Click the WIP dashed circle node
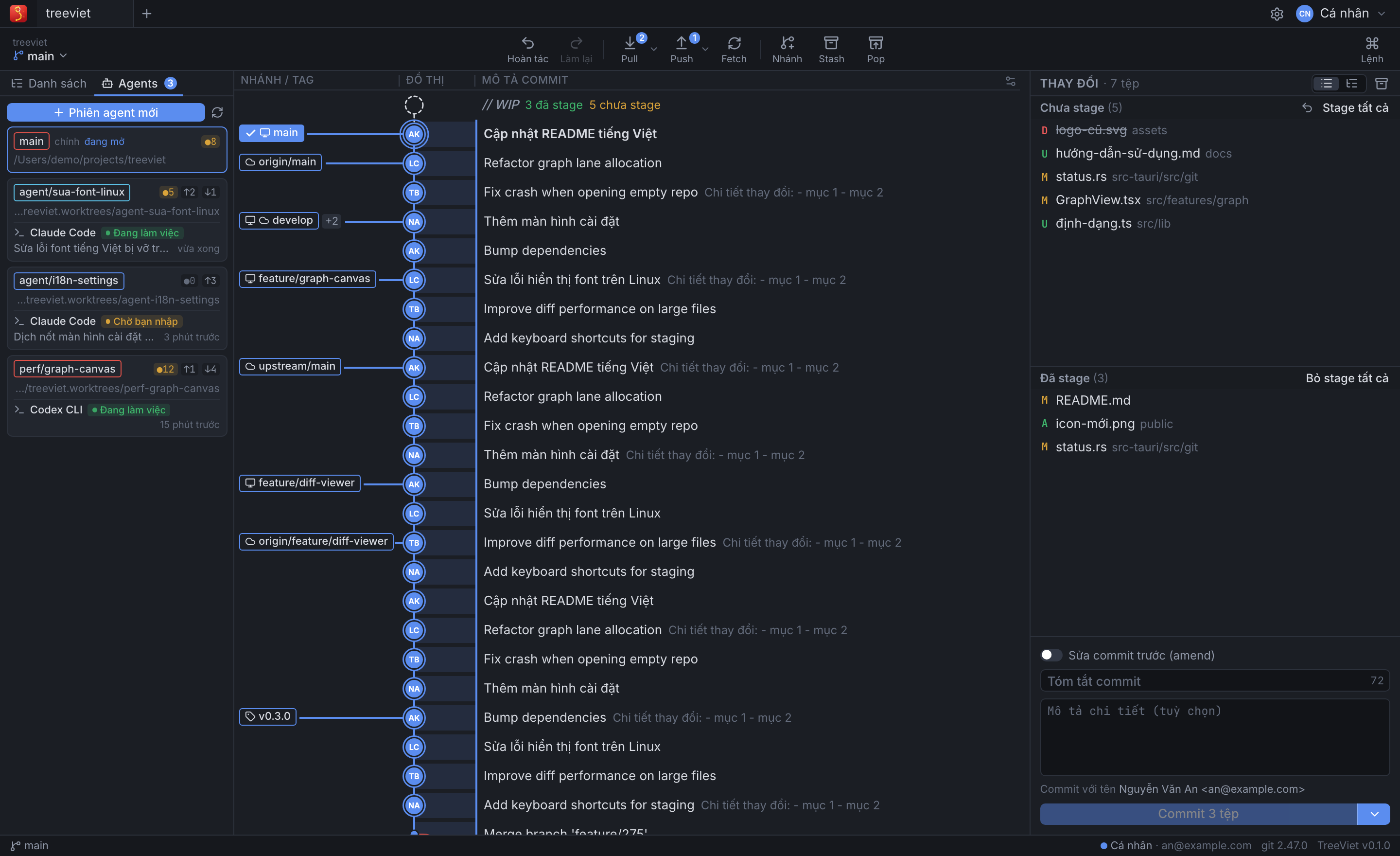Viewport: 1400px width, 856px height. tap(414, 105)
